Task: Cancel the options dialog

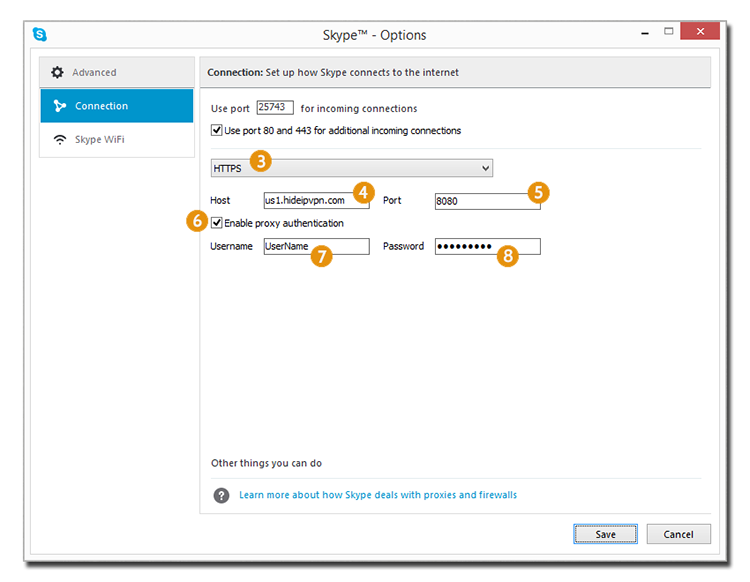Action: point(678,534)
